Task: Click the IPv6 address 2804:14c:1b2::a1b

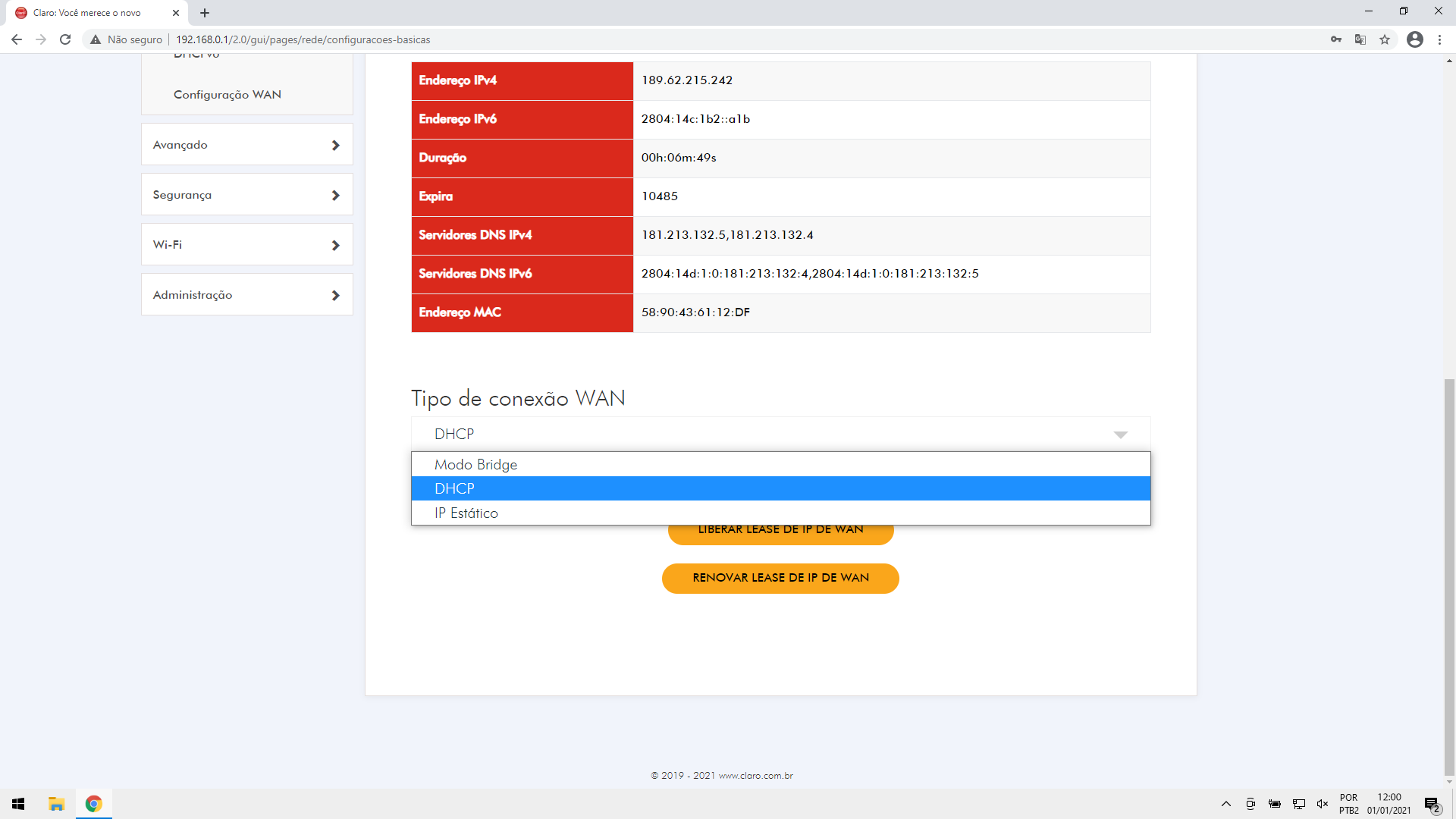Action: coord(695,119)
